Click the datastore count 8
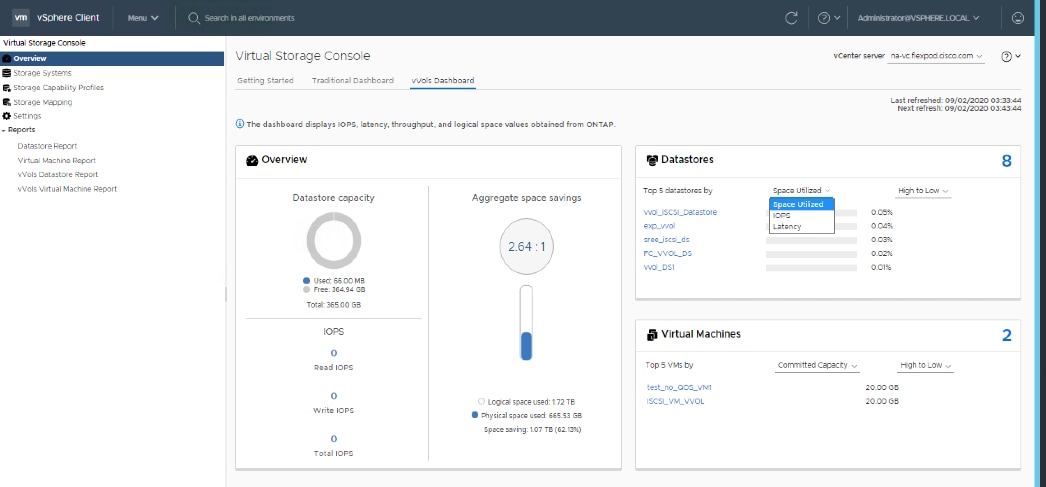Viewport: 1046px width, 487px height. 1006,161
